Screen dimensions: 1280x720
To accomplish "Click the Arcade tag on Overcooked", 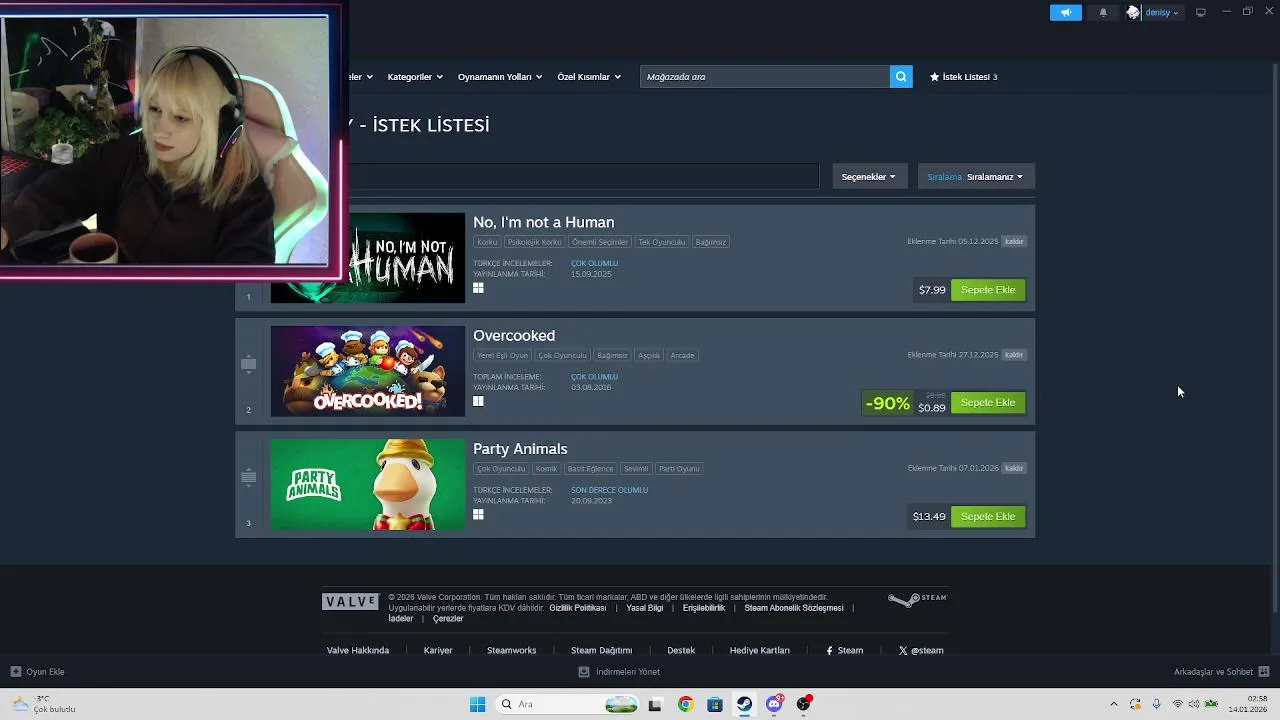I will point(682,355).
